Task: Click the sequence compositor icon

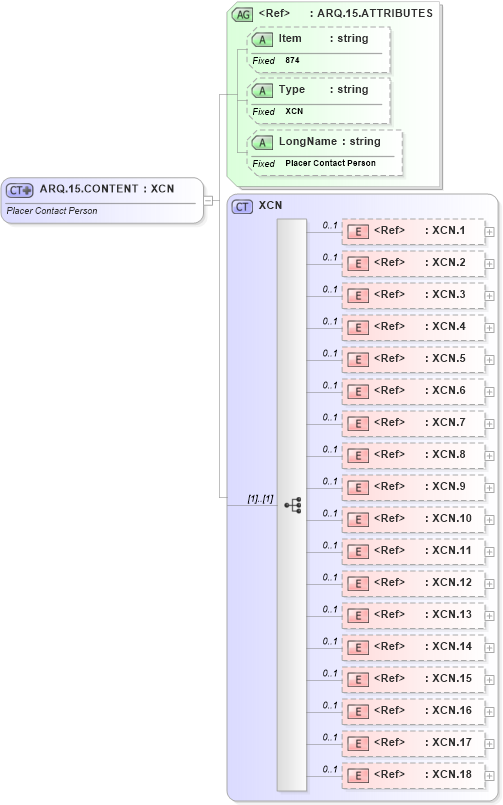Action: [x=293, y=505]
